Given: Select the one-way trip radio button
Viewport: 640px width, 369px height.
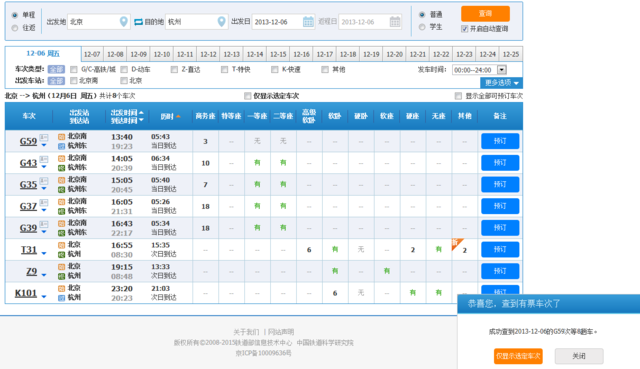Looking at the screenshot, I should pos(15,15).
